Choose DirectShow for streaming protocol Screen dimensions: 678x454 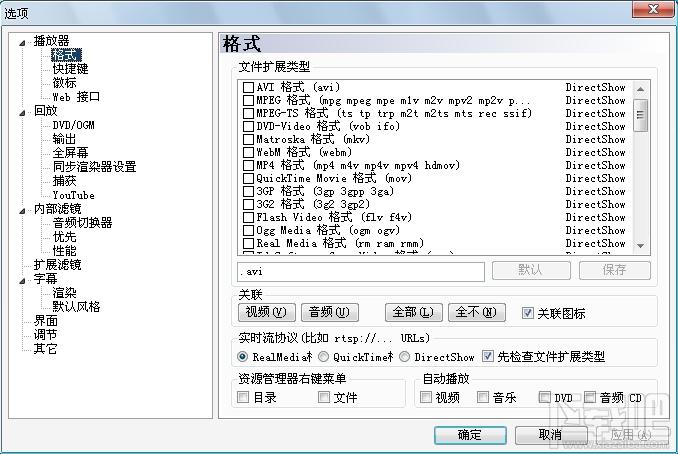click(404, 357)
